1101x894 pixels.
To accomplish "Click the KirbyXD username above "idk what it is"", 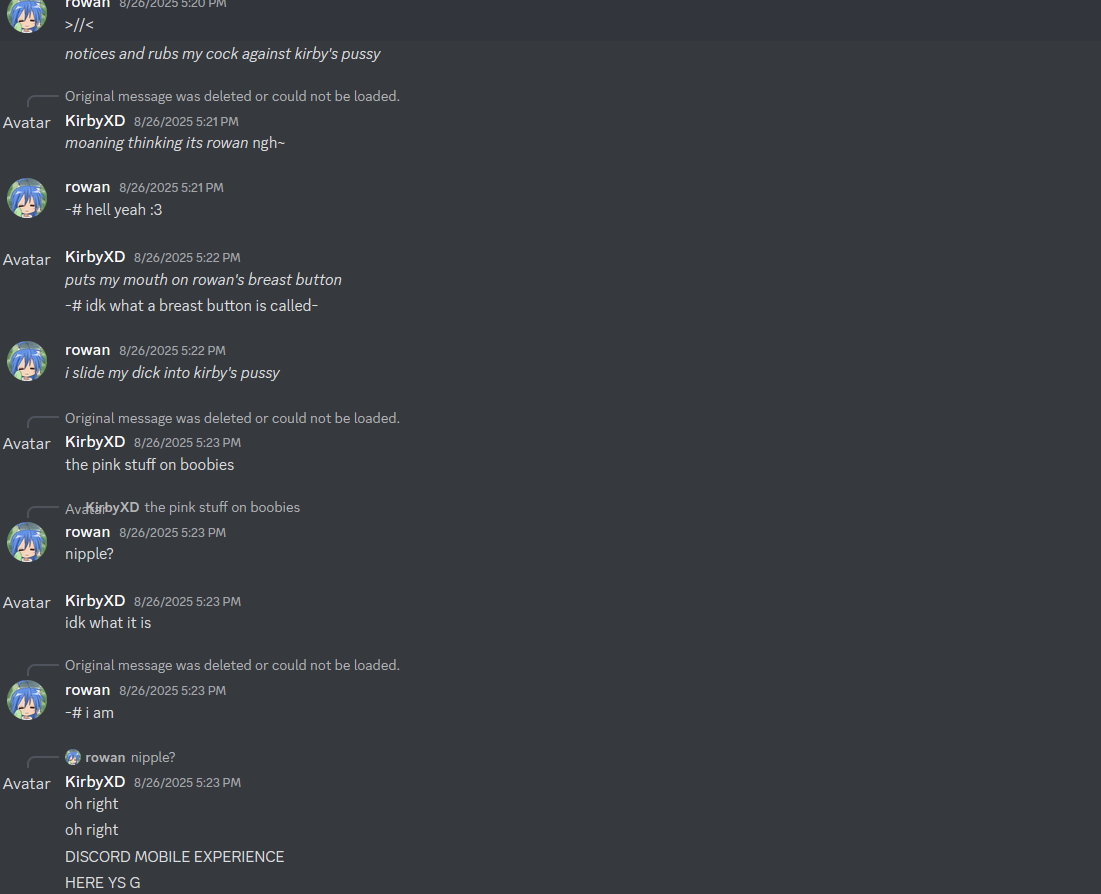I will [x=95, y=600].
